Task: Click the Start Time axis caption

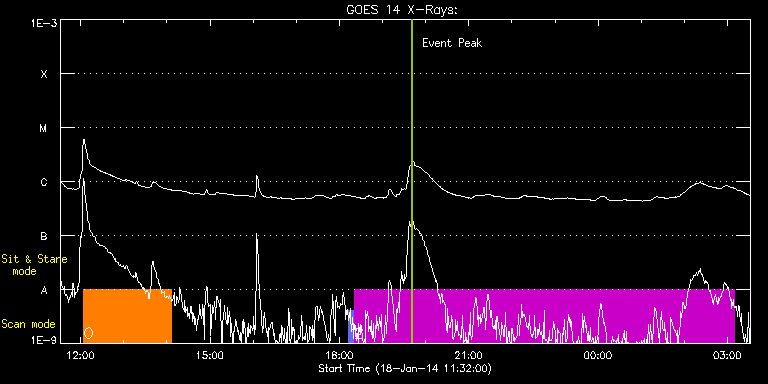Action: click(x=405, y=368)
